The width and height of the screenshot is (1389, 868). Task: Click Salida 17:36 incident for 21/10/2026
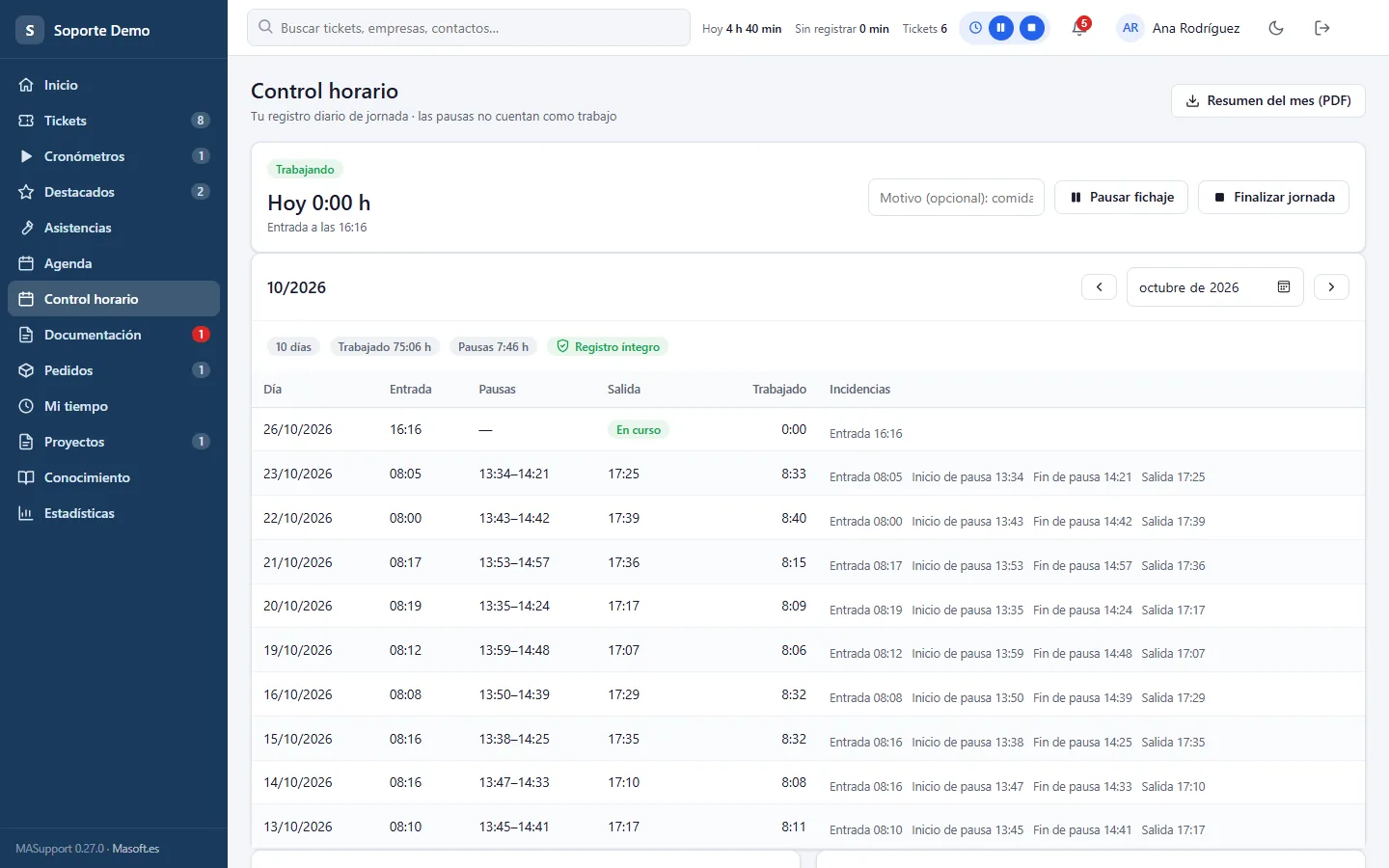tap(1173, 566)
